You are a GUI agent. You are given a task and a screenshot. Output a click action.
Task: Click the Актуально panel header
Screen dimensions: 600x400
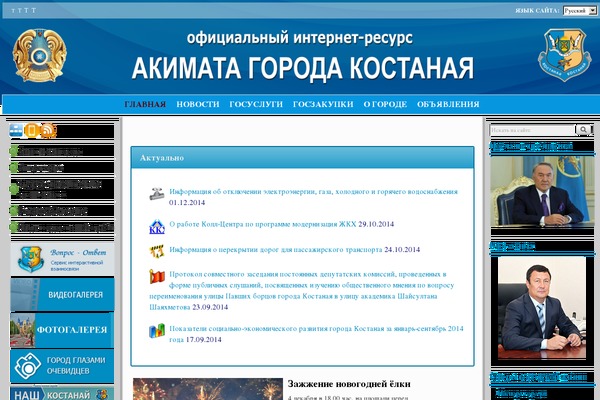[x=302, y=158]
